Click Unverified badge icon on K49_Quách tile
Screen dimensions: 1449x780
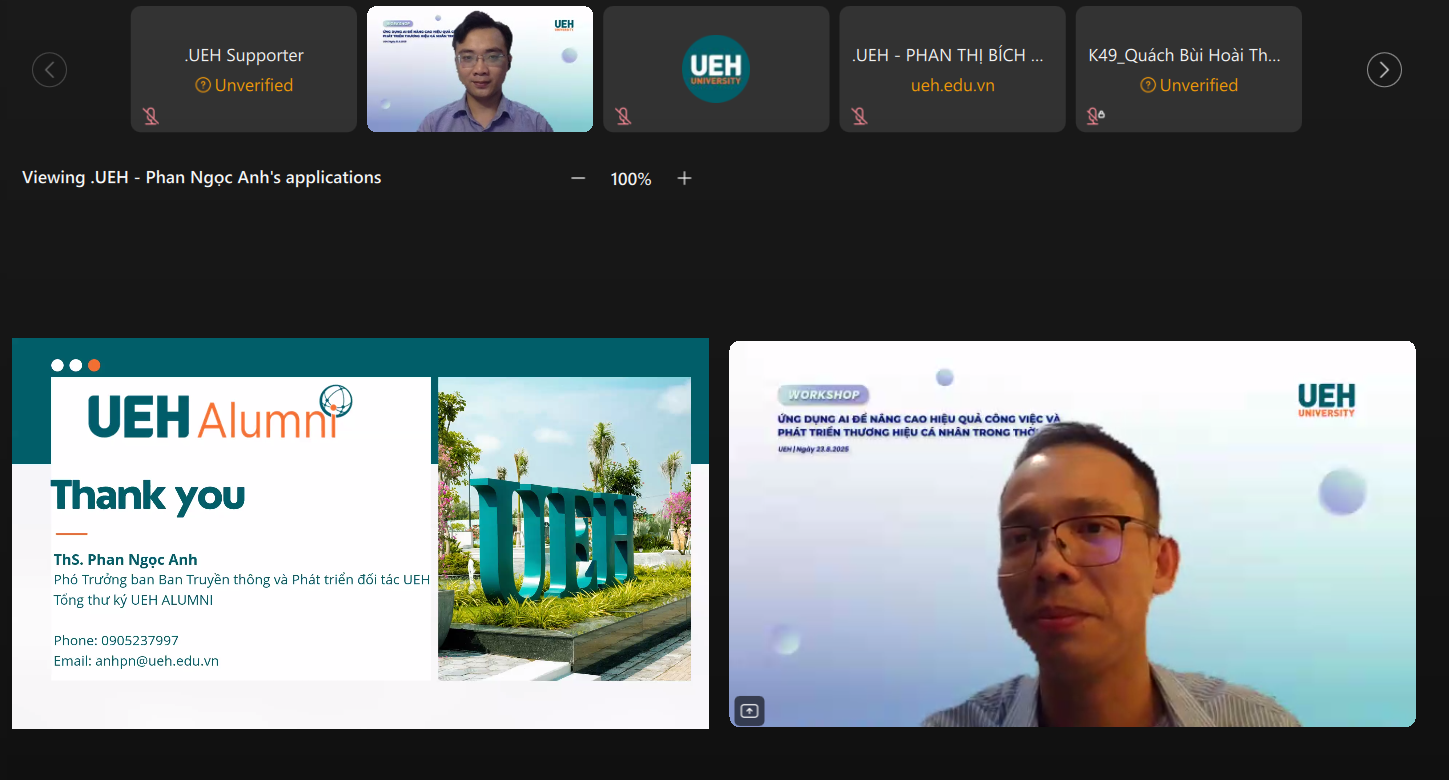[x=1148, y=86]
